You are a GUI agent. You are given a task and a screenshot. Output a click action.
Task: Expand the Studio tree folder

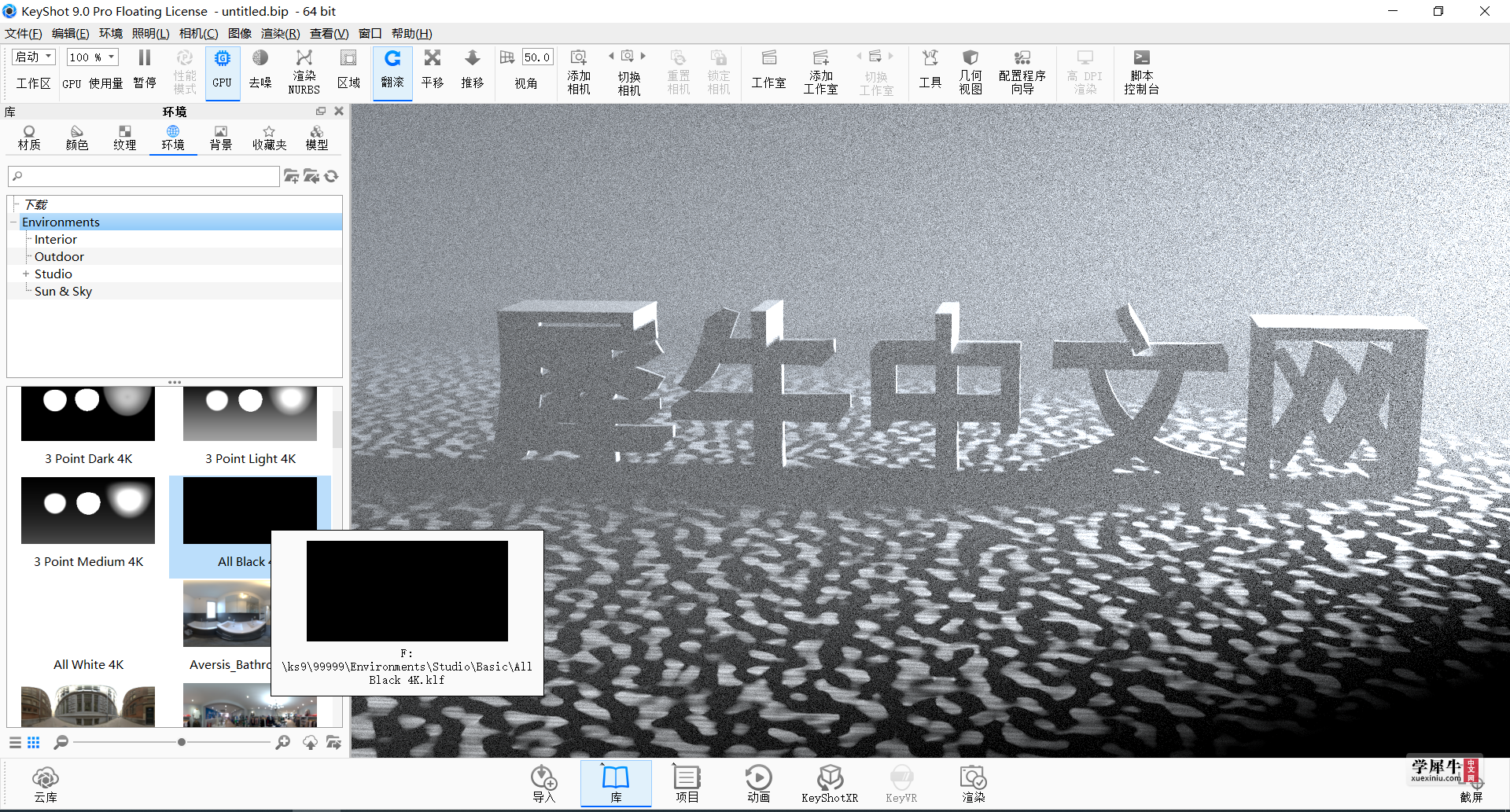click(x=26, y=274)
